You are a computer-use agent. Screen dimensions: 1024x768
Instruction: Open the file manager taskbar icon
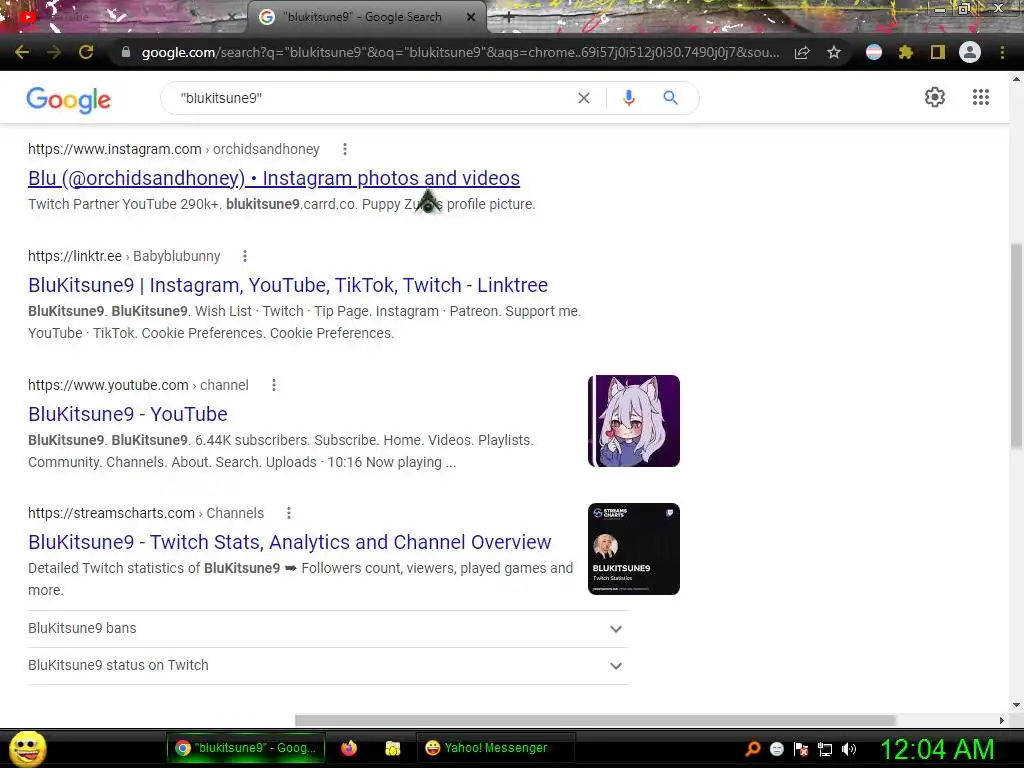(x=392, y=748)
